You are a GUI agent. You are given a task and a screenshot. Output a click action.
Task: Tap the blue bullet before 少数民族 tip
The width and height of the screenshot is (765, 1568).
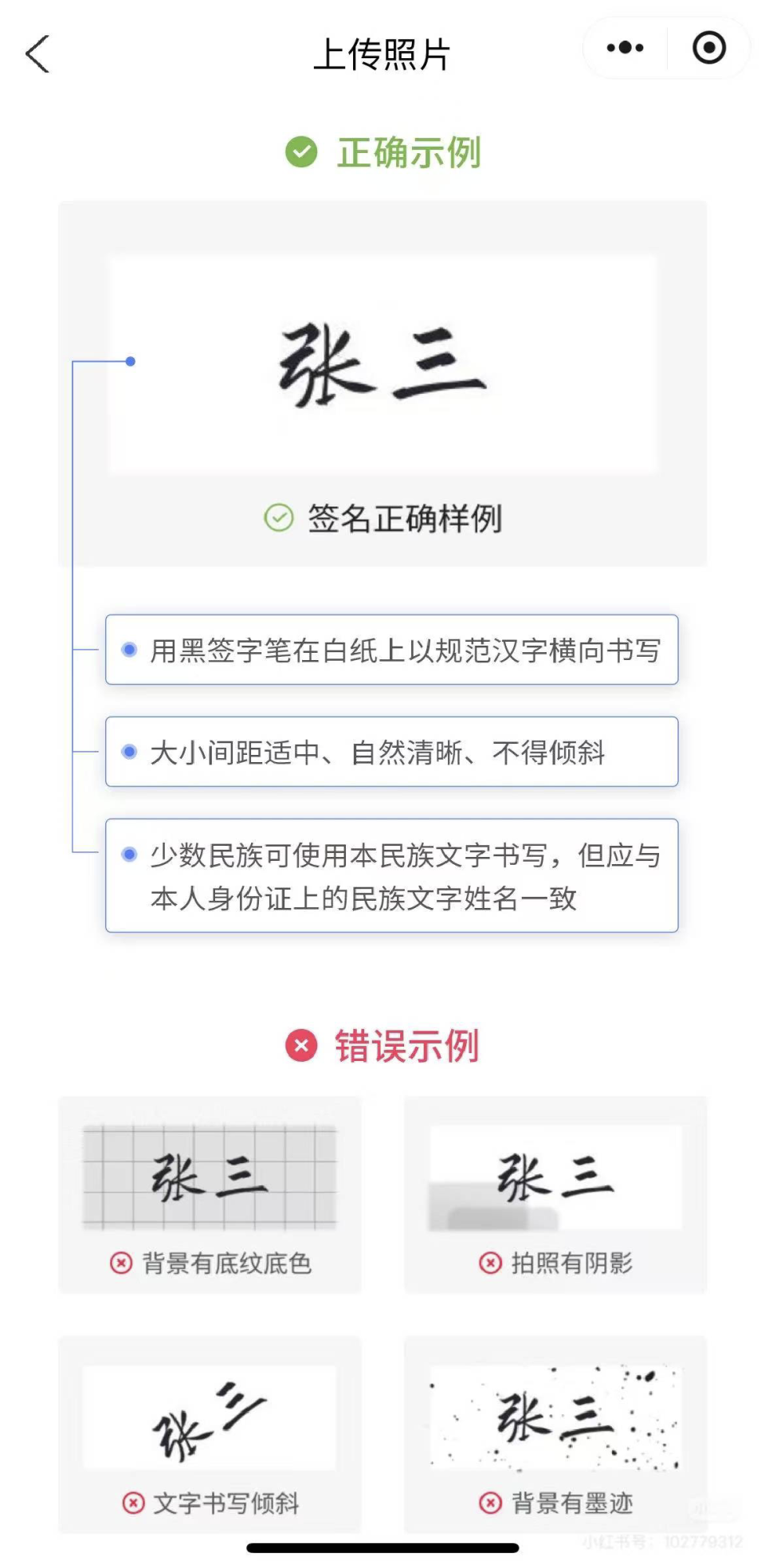(128, 854)
